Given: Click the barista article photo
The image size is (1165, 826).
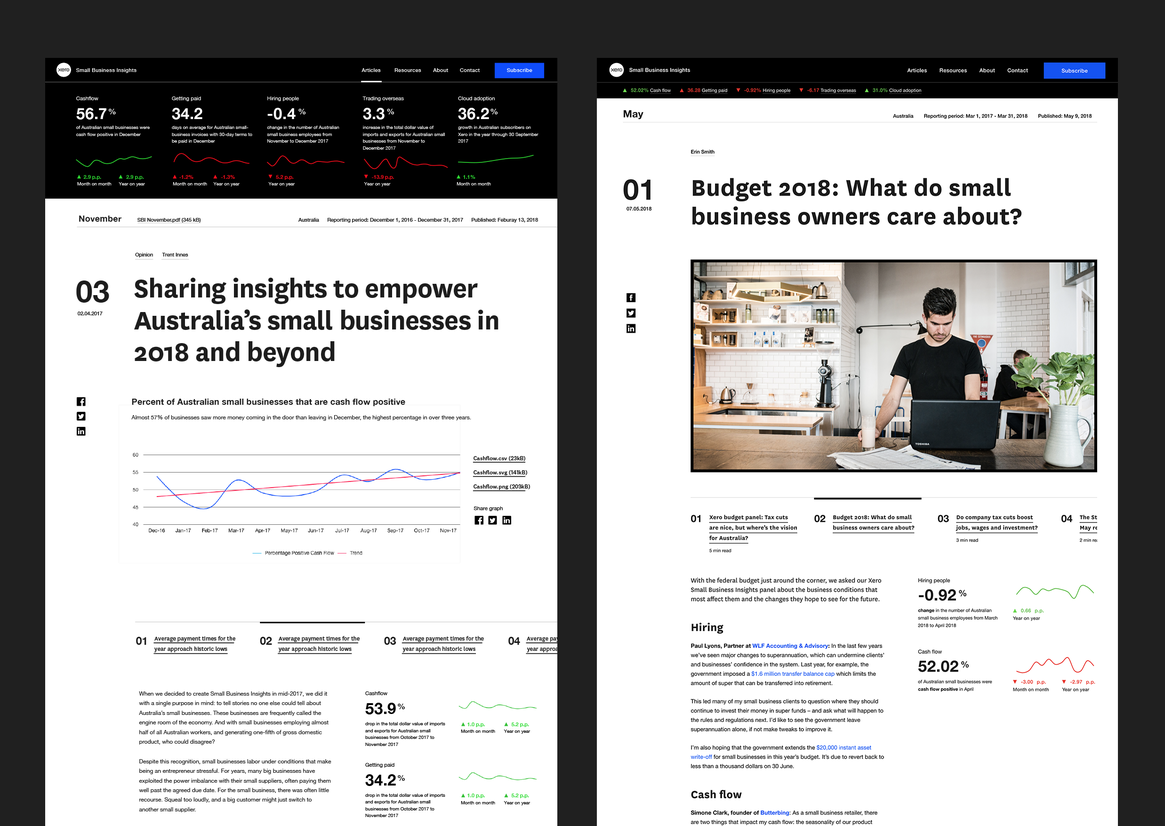Looking at the screenshot, I should tap(893, 365).
